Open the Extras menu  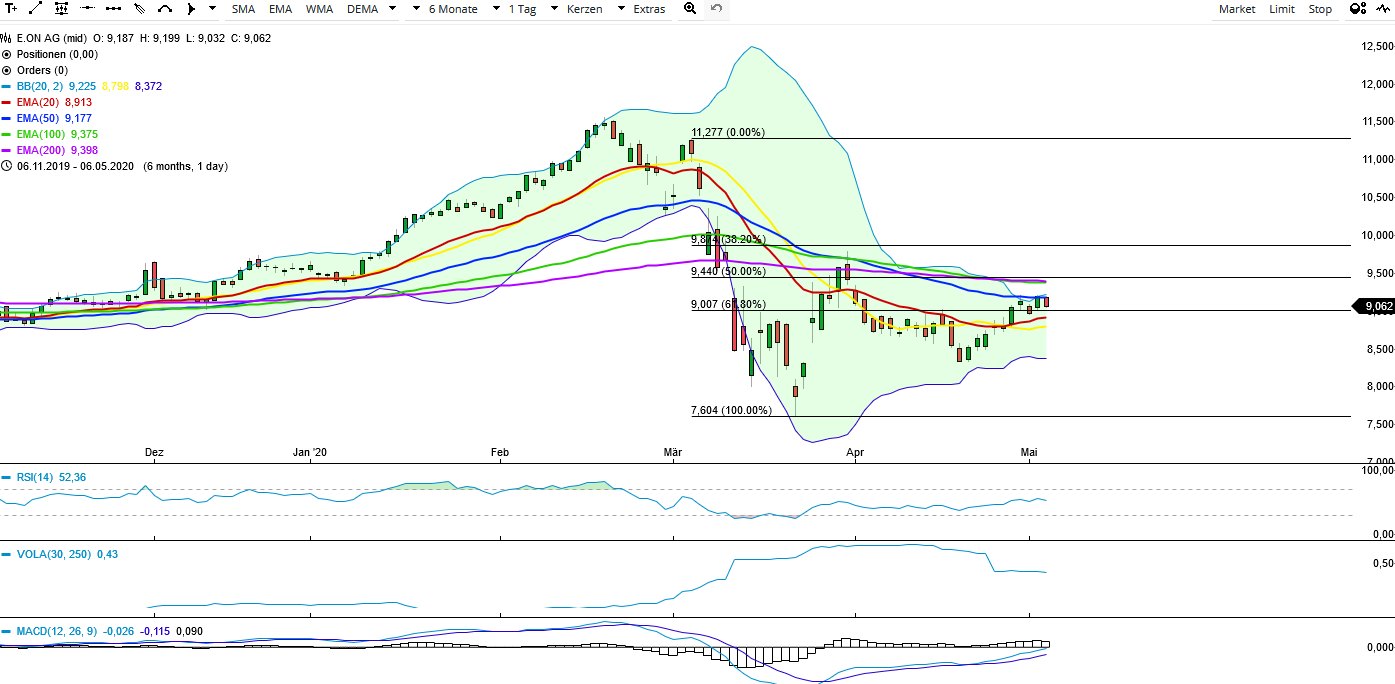coord(649,9)
